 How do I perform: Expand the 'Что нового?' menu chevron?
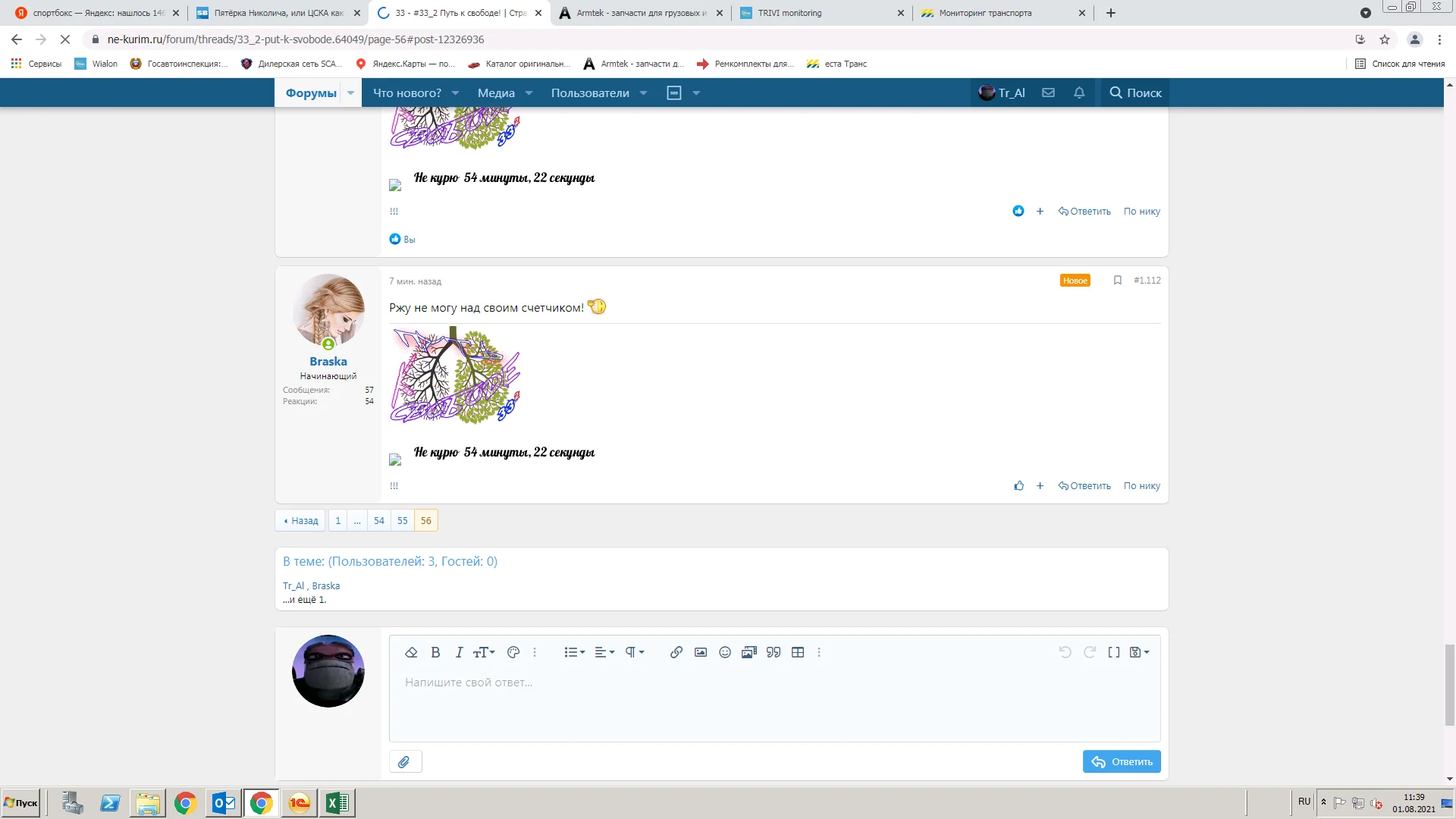point(454,92)
